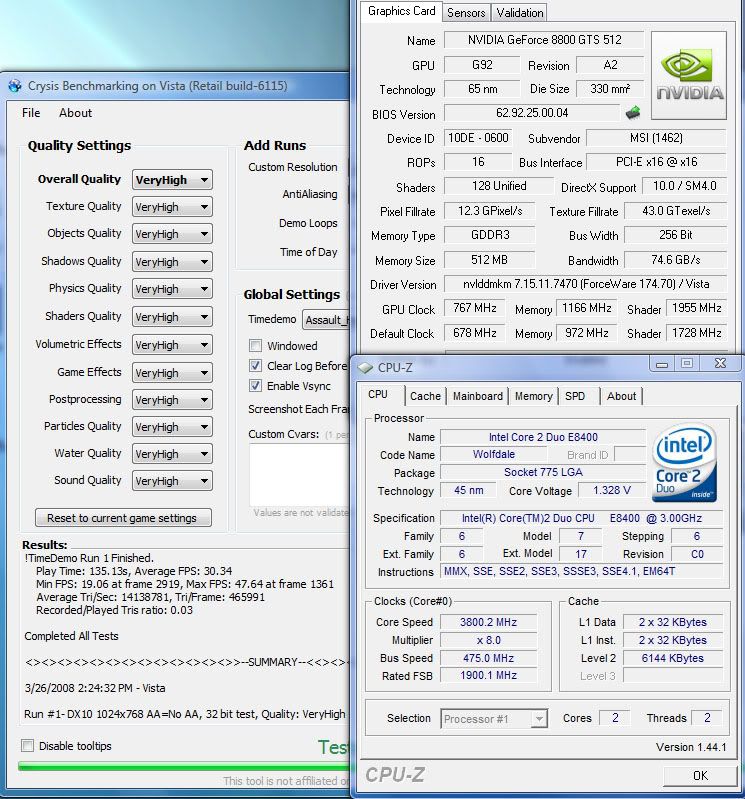Viewport: 745px width, 799px height.
Task: Click the NVIDIA logo in GPU-Z
Action: [689, 75]
